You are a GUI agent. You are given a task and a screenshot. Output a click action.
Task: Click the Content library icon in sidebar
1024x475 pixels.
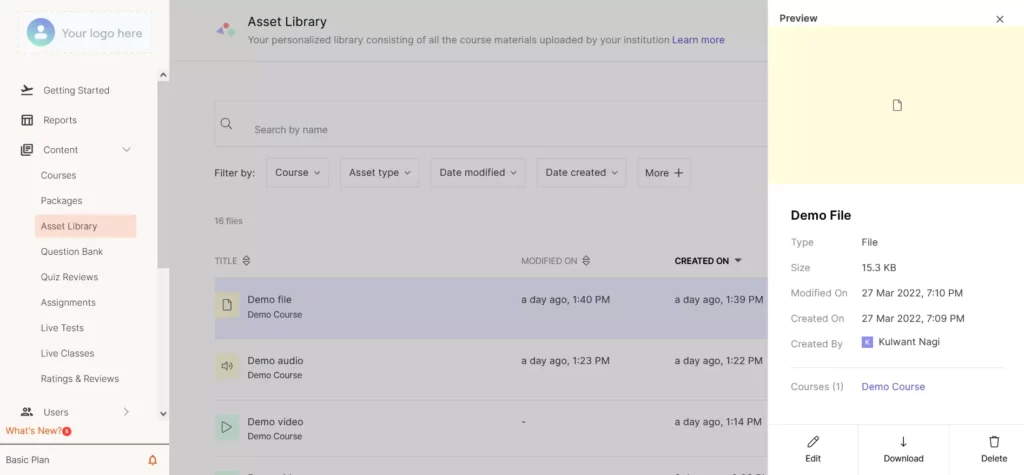[x=27, y=150]
